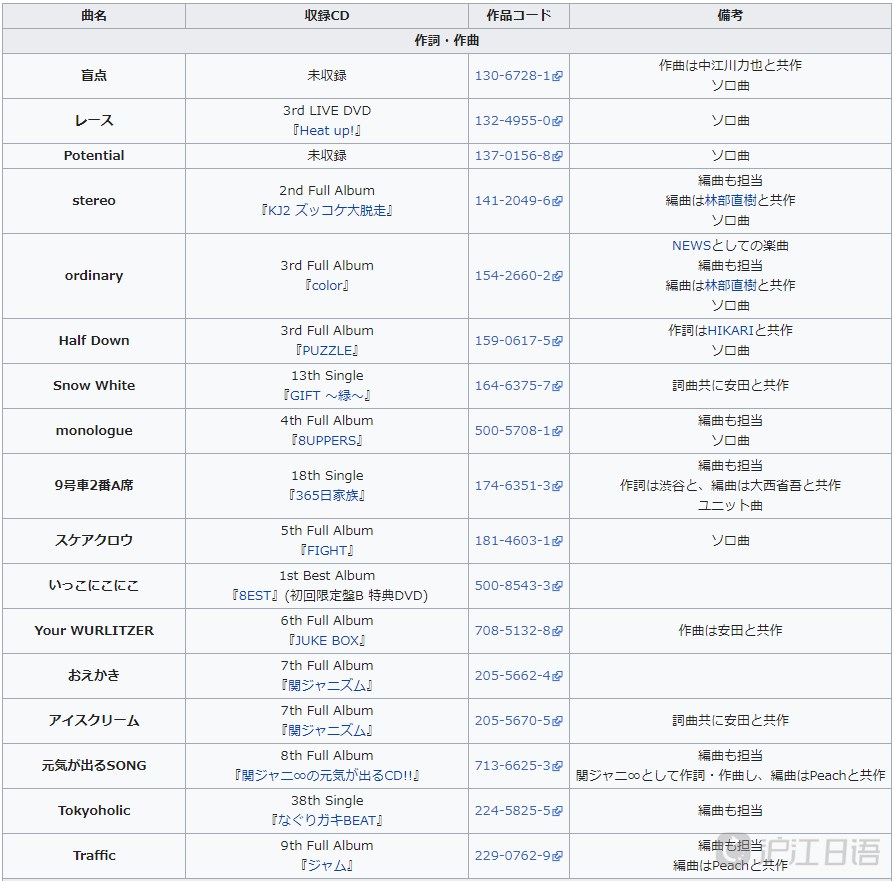Open the 『KJ2 ズッコケ大脱走』 album link
Image resolution: width=894 pixels, height=881 pixels.
pos(327,210)
